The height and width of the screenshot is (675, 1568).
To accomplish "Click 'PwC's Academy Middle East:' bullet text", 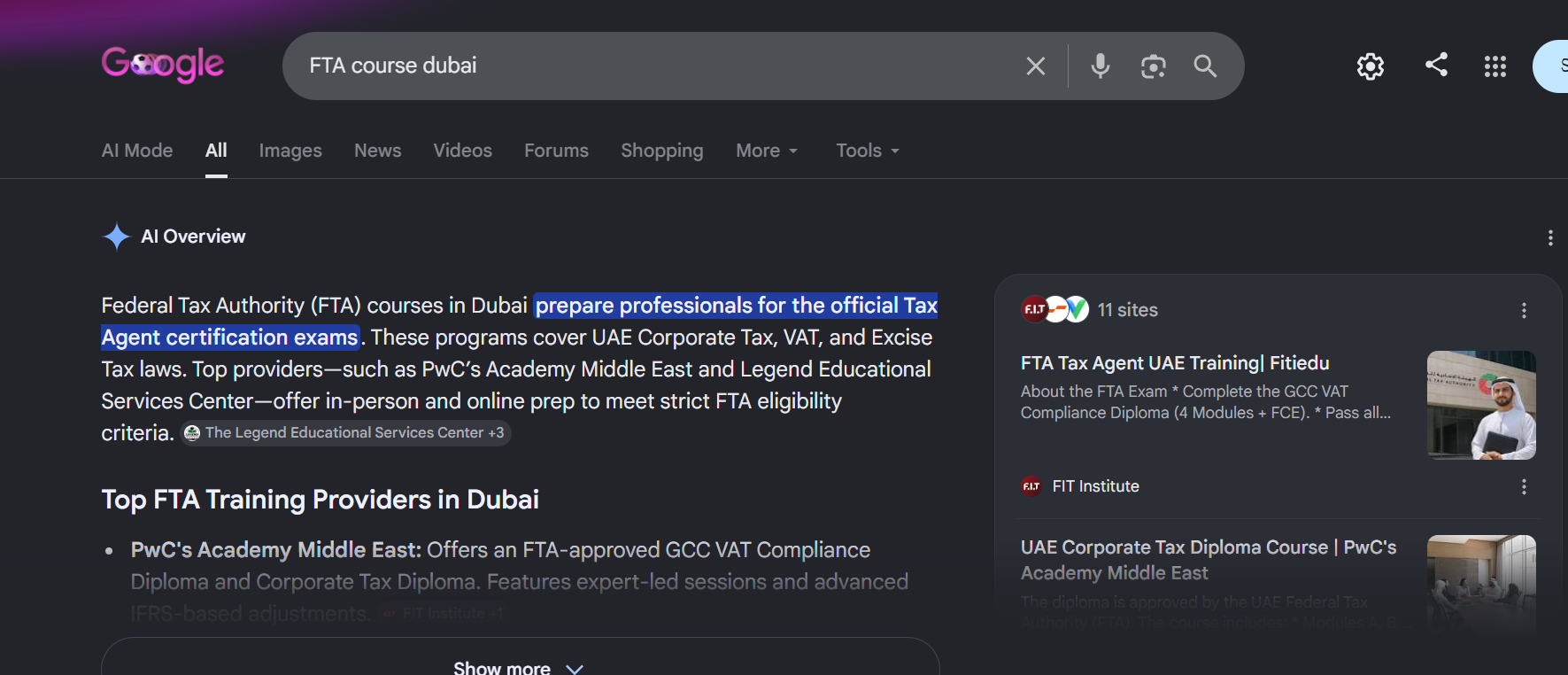I will 276,550.
